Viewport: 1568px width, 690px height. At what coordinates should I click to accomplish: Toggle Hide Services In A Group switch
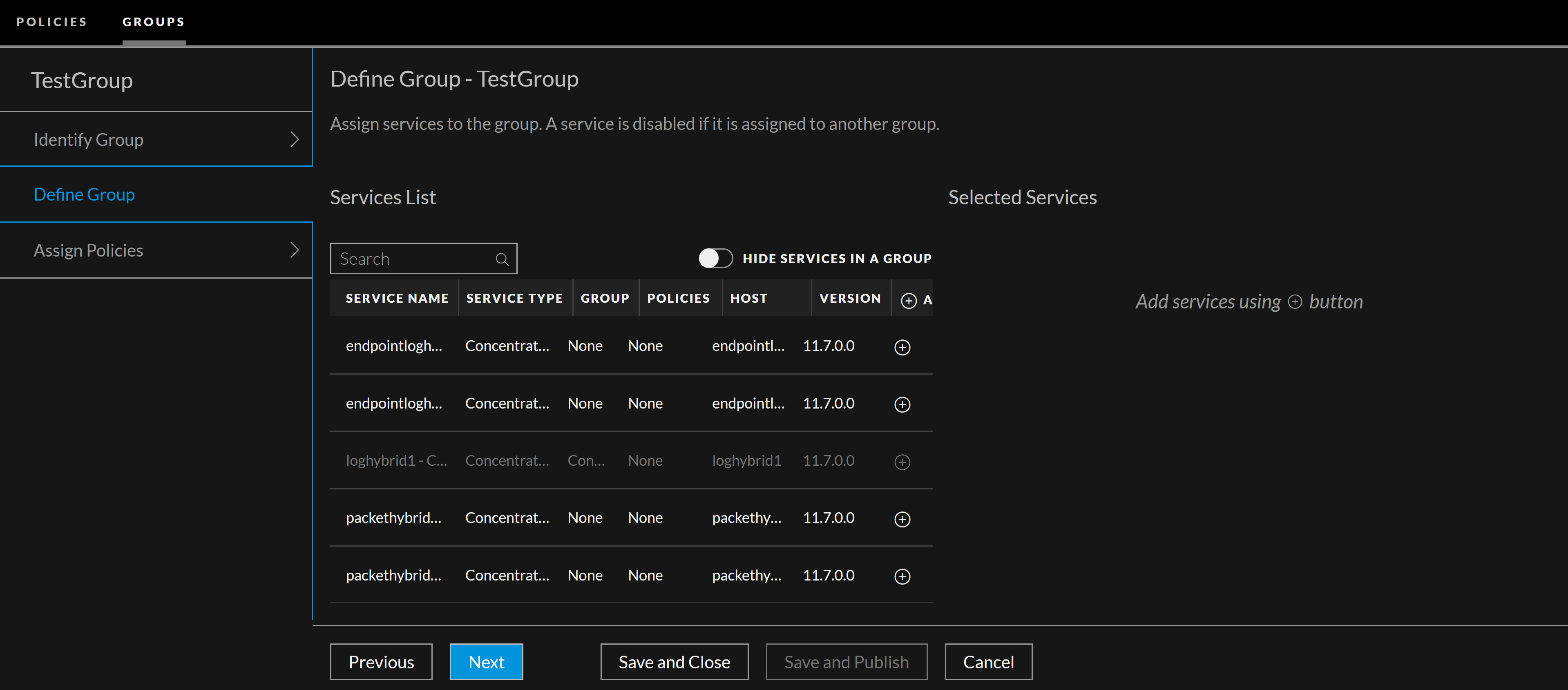[715, 259]
